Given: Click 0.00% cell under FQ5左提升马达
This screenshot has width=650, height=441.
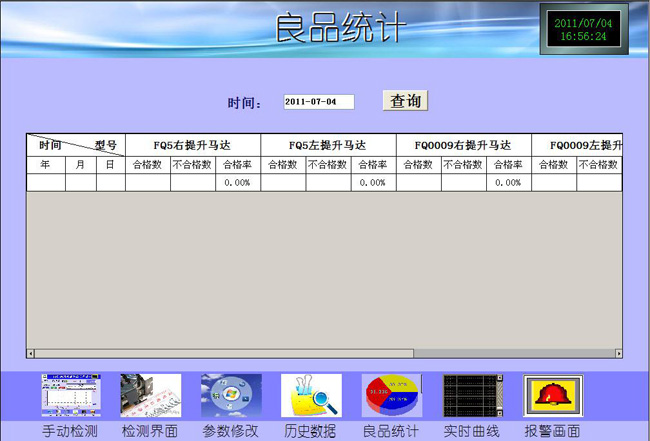Looking at the screenshot, I should [374, 182].
